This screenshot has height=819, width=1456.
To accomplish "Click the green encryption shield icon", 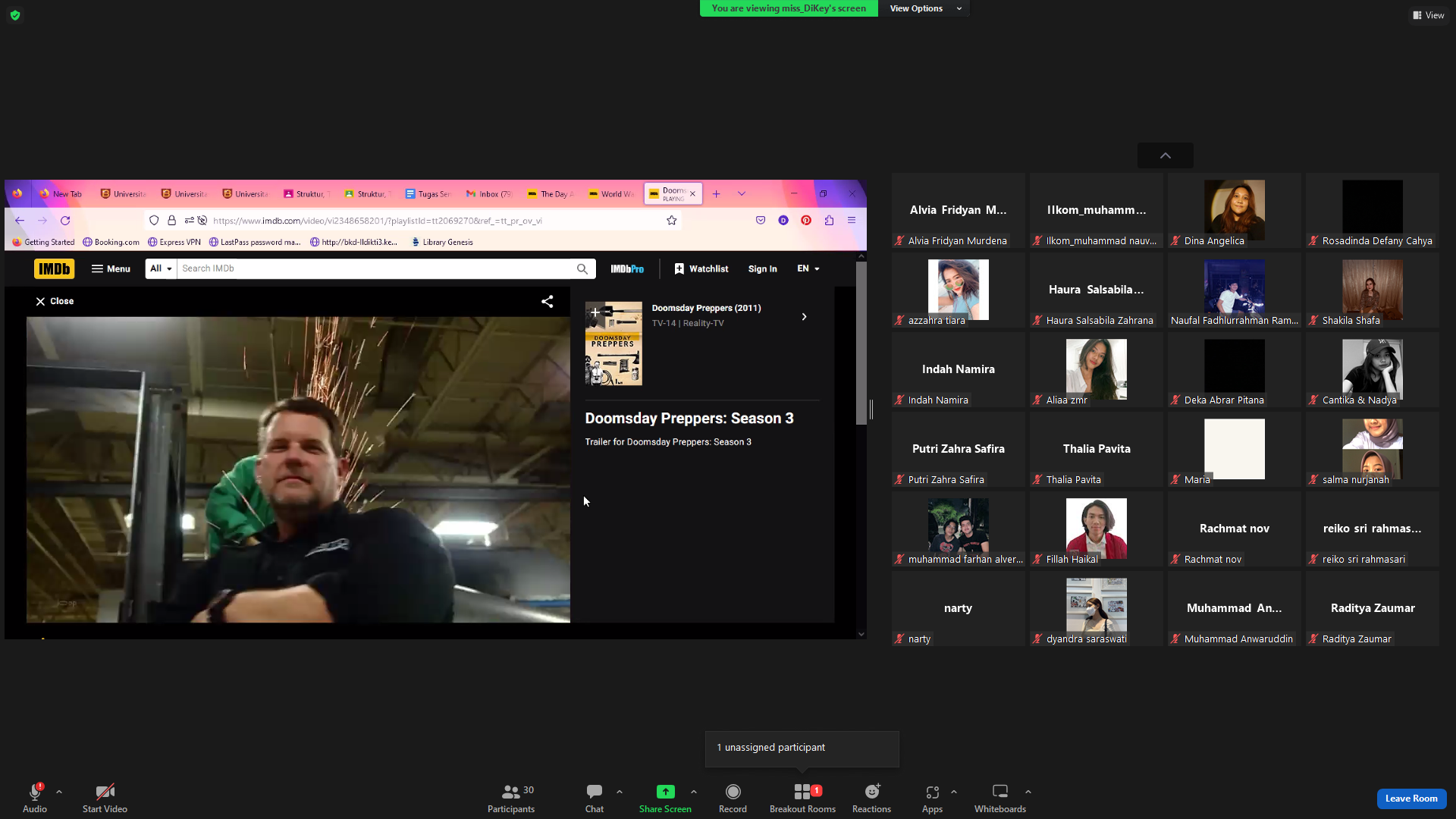I will click(15, 15).
